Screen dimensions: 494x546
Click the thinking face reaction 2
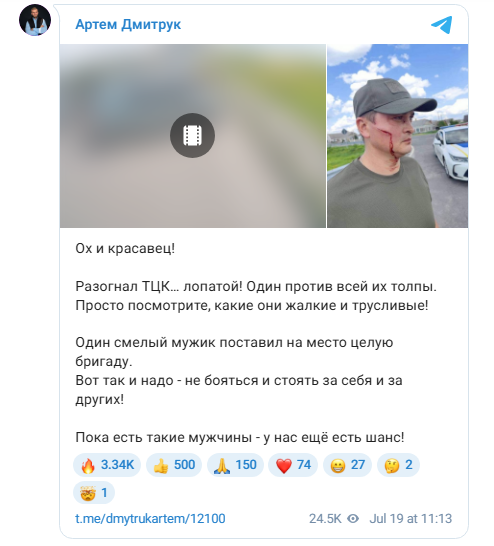pos(398,465)
